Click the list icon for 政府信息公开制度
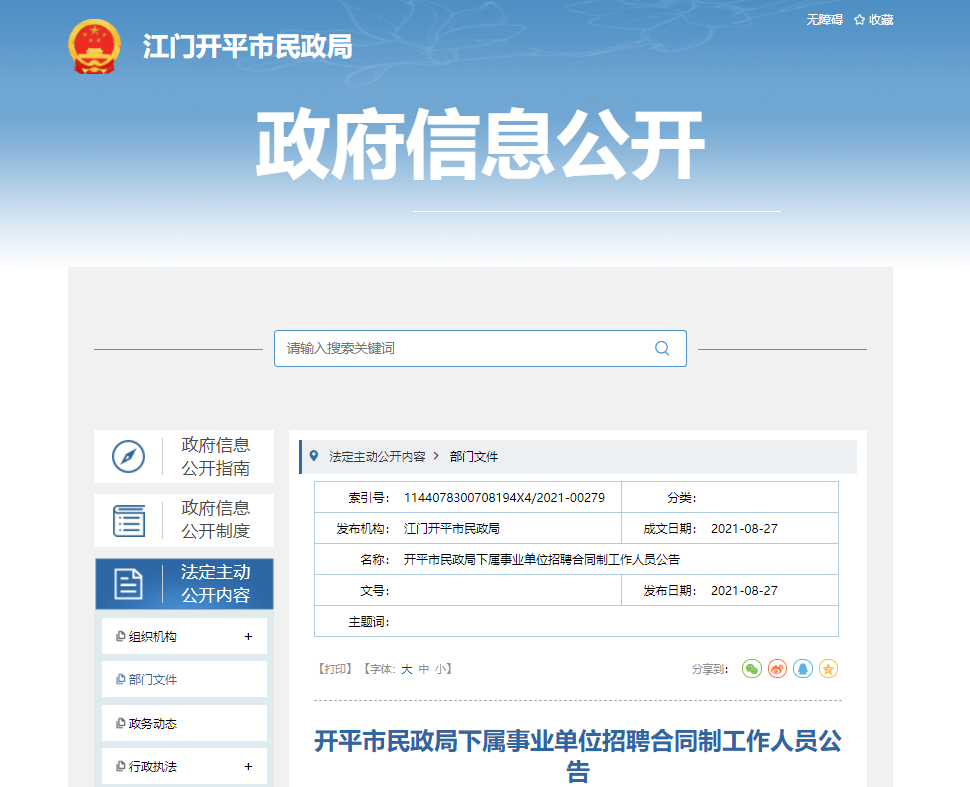970x787 pixels. coord(129,520)
